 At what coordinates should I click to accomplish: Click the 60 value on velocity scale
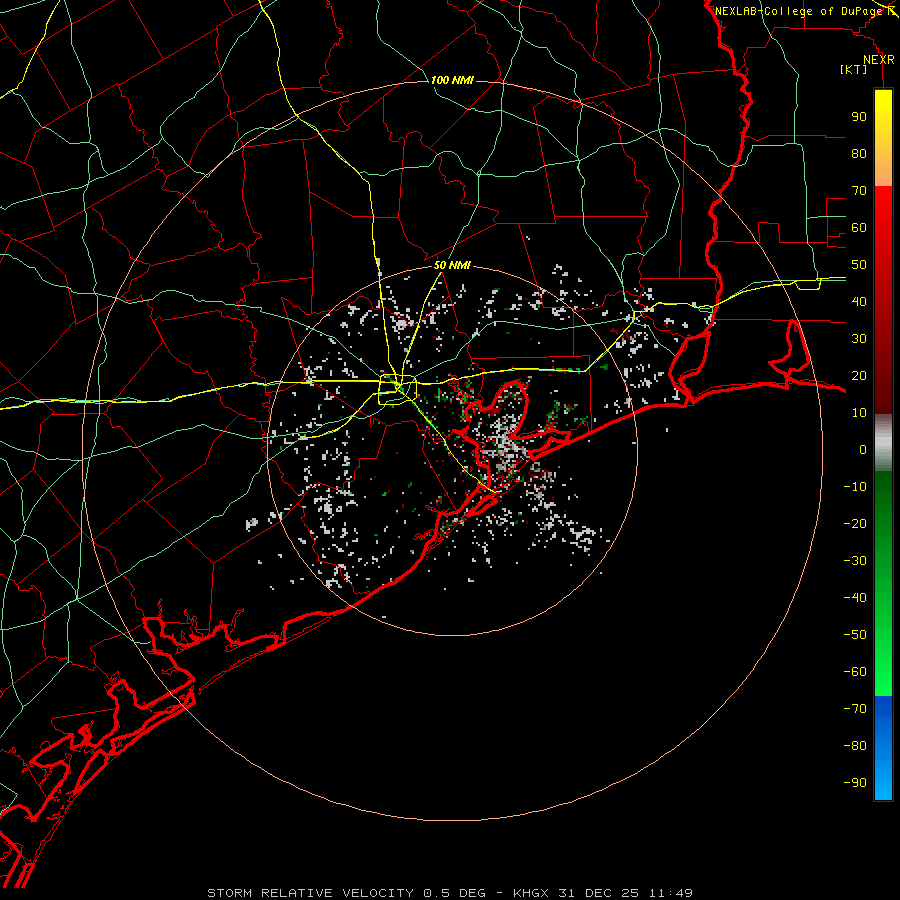click(x=859, y=227)
